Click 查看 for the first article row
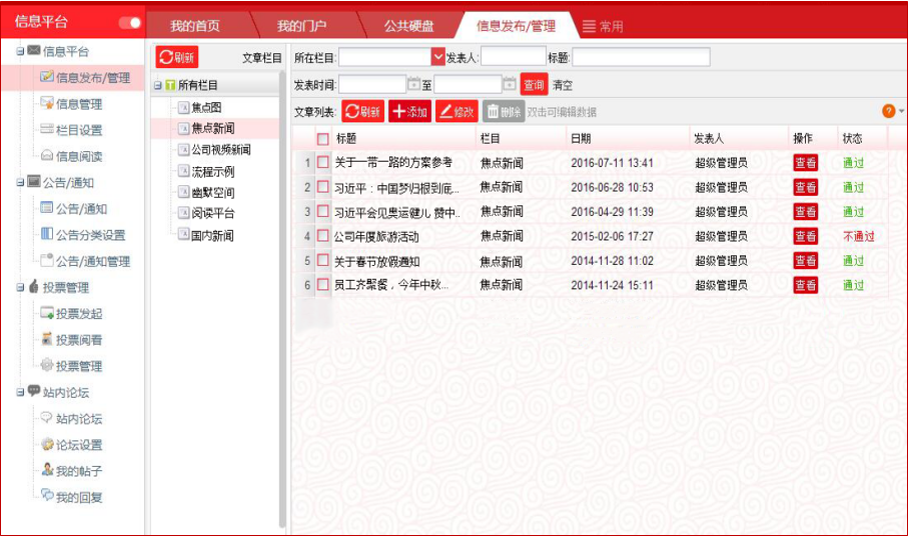 pyautogui.click(x=805, y=162)
